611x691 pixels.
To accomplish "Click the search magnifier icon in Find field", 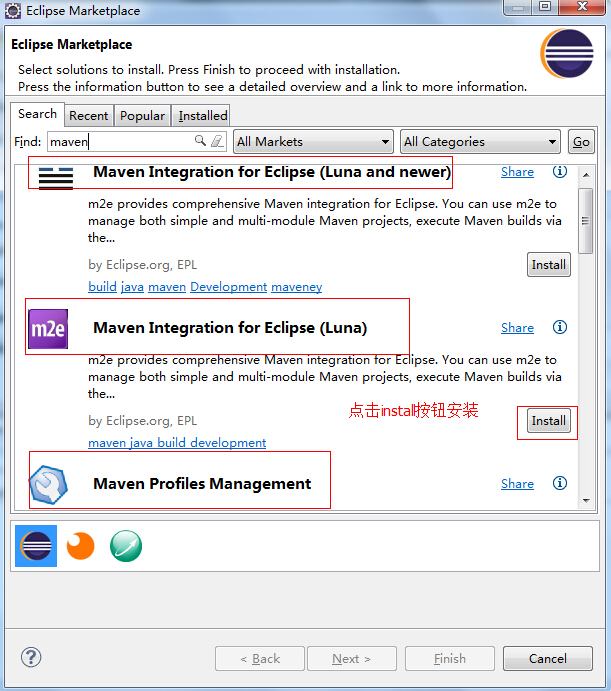I will [x=200, y=141].
